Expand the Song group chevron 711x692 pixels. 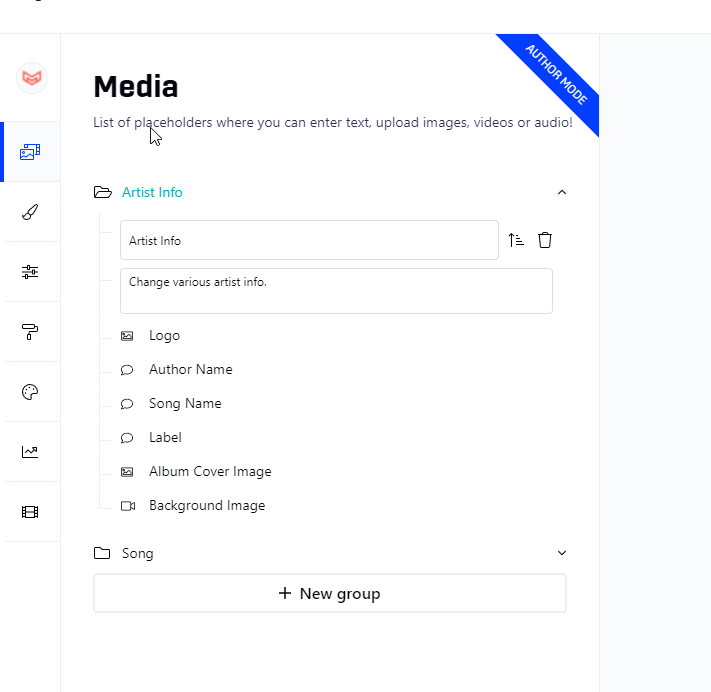point(562,553)
